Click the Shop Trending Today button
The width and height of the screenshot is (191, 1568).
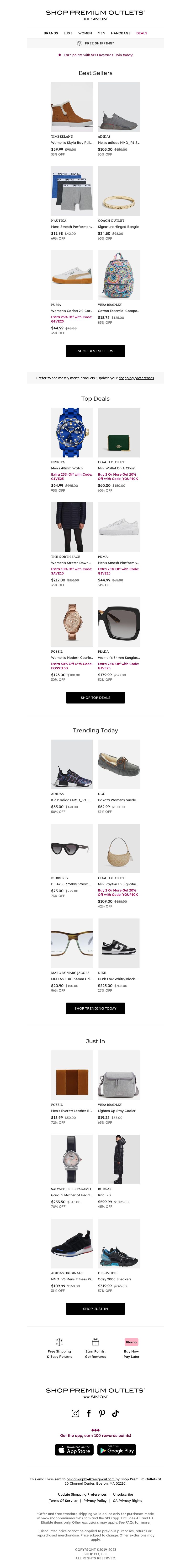point(95,1009)
